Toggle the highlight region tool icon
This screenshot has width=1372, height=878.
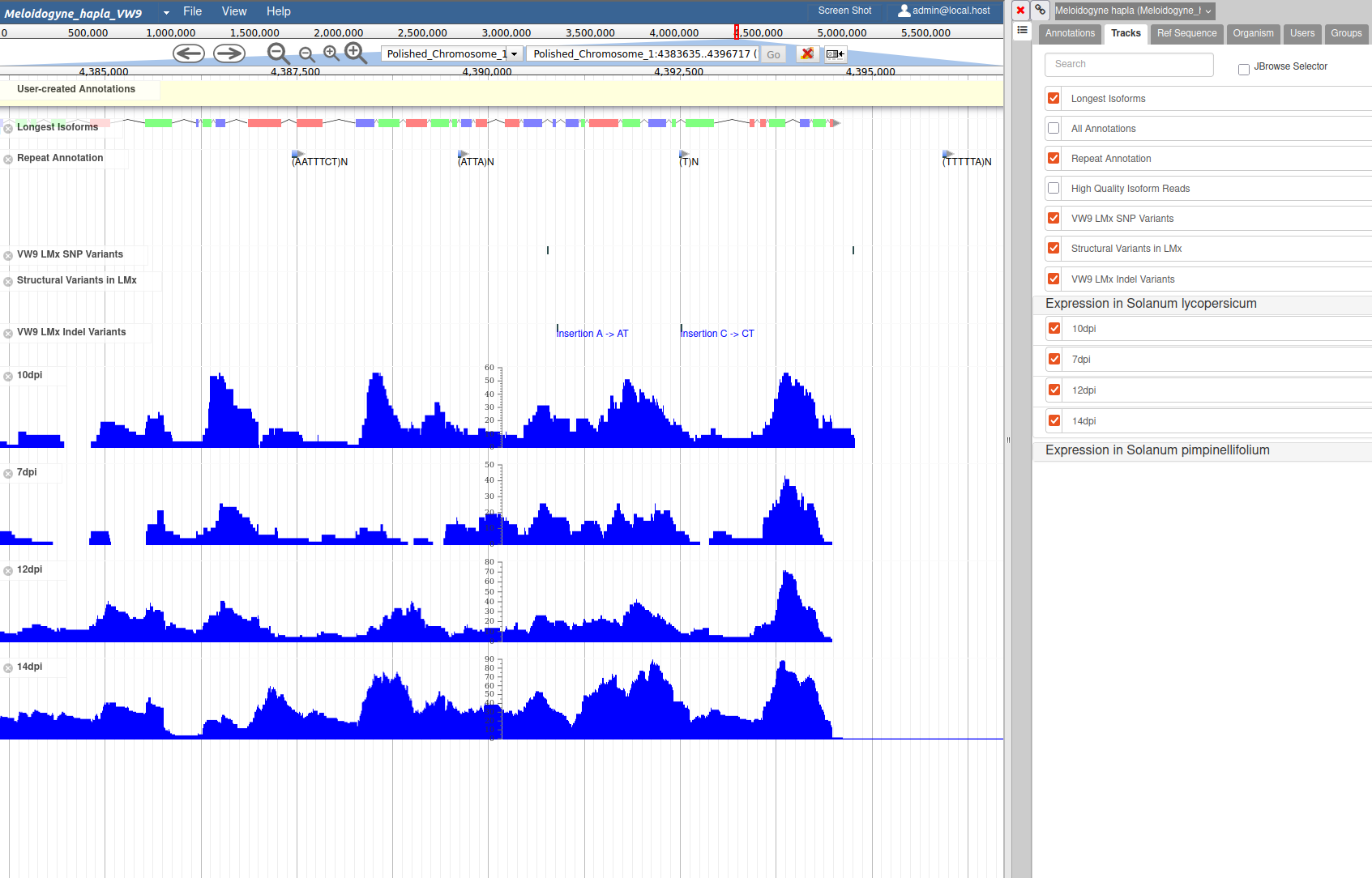(x=835, y=54)
